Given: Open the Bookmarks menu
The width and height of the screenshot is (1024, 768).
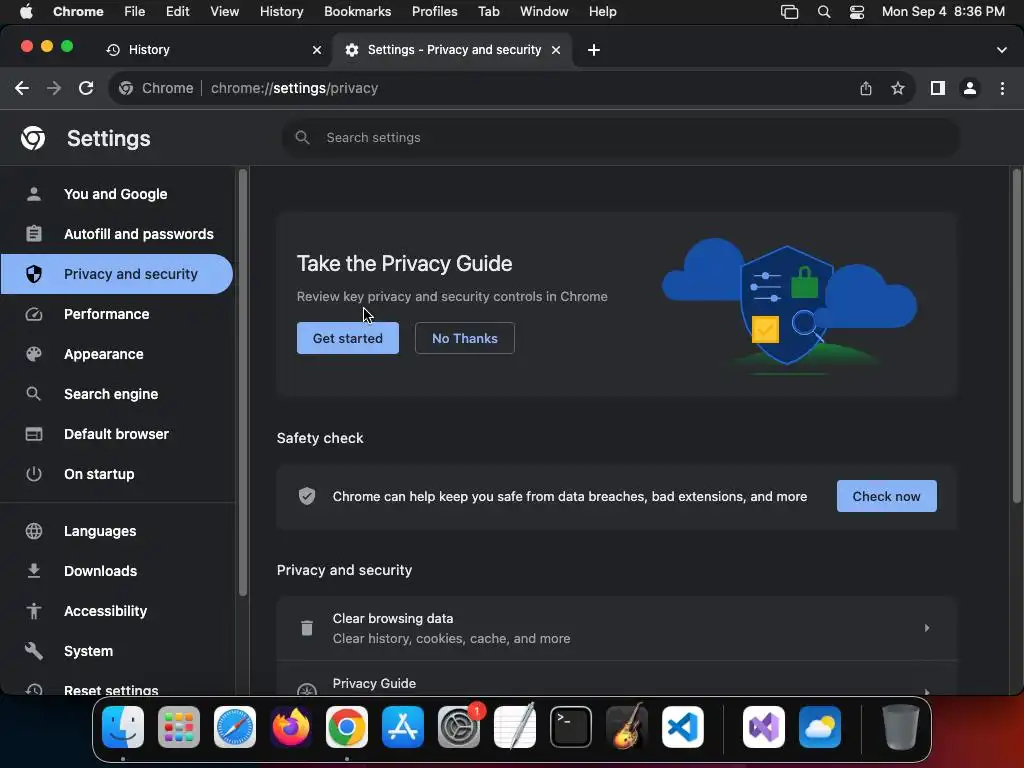Looking at the screenshot, I should point(357,12).
